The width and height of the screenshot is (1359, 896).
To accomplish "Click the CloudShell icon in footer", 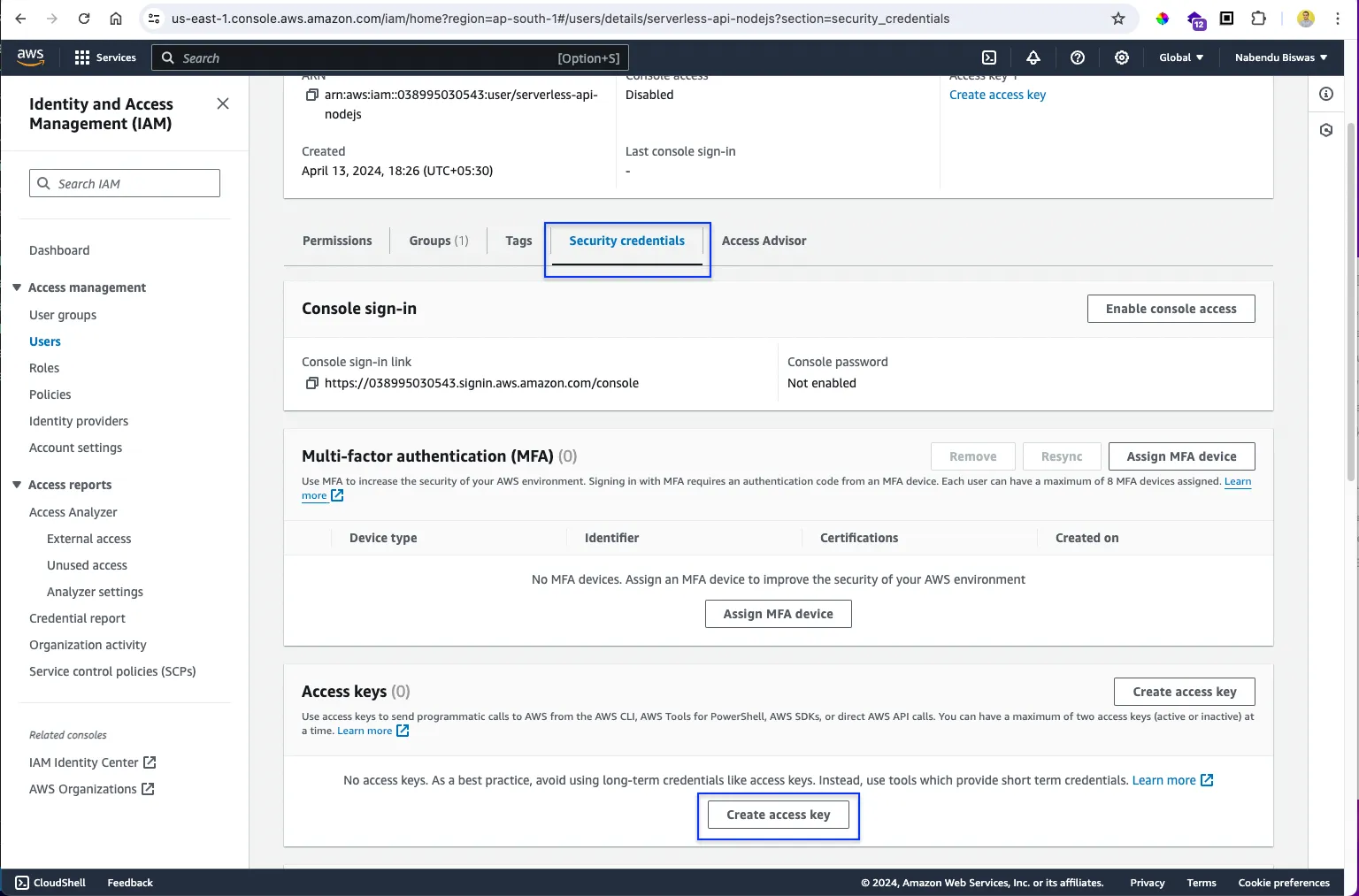I will click(22, 883).
